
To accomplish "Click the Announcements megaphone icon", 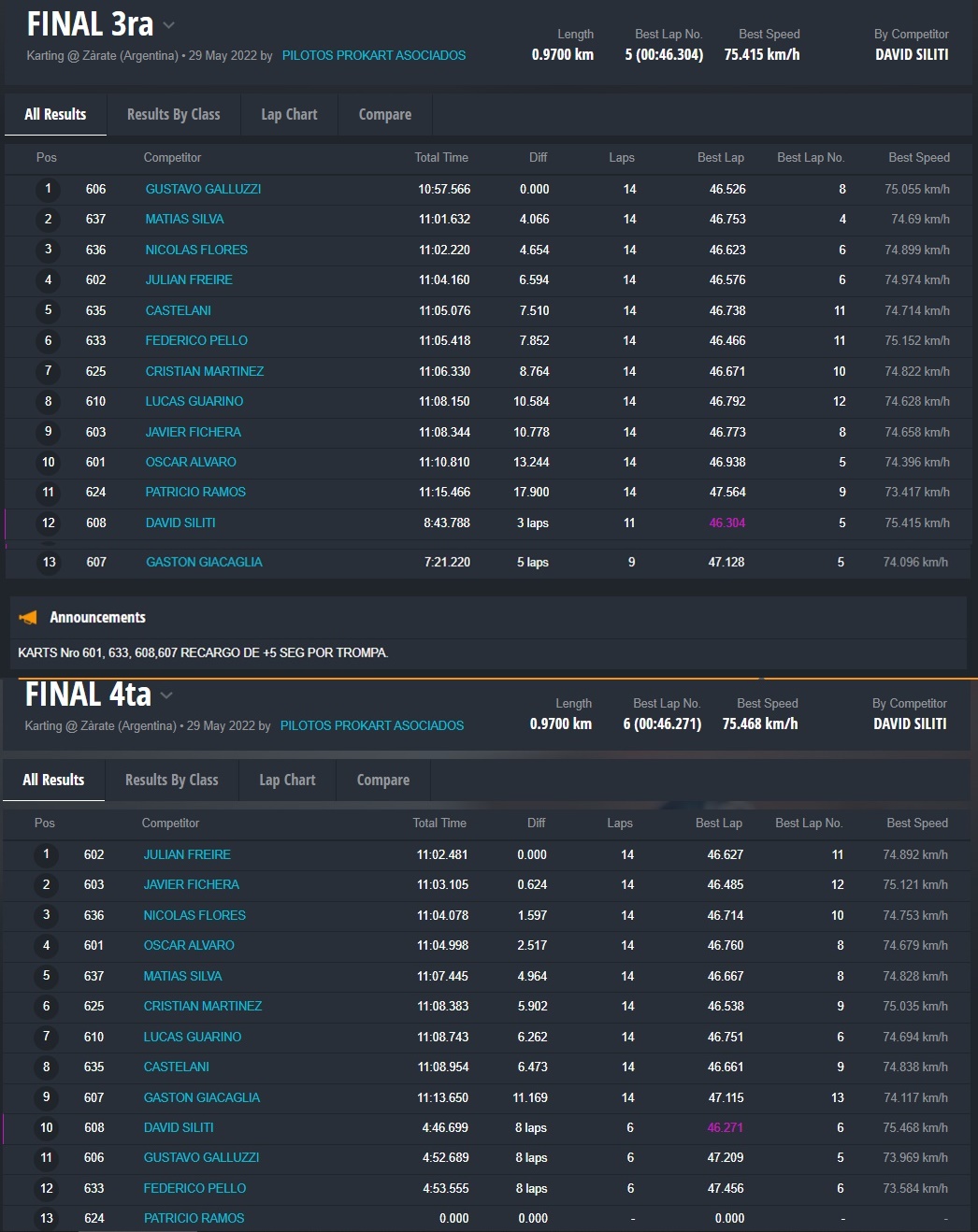I will (x=28, y=617).
